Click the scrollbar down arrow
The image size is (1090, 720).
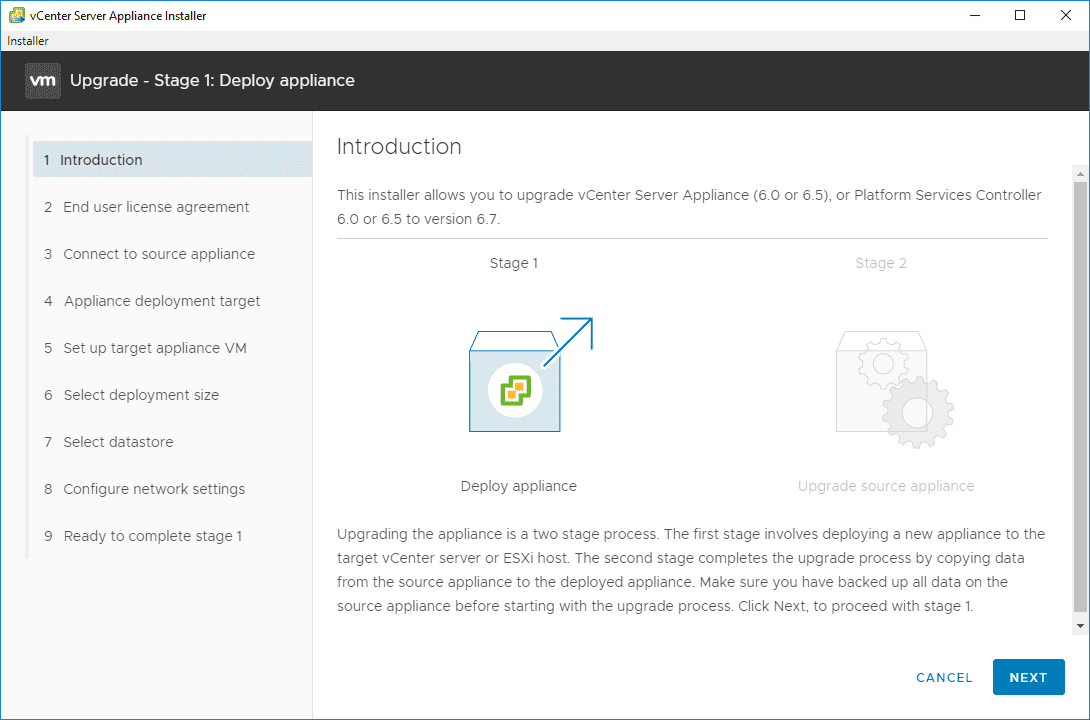(1079, 625)
